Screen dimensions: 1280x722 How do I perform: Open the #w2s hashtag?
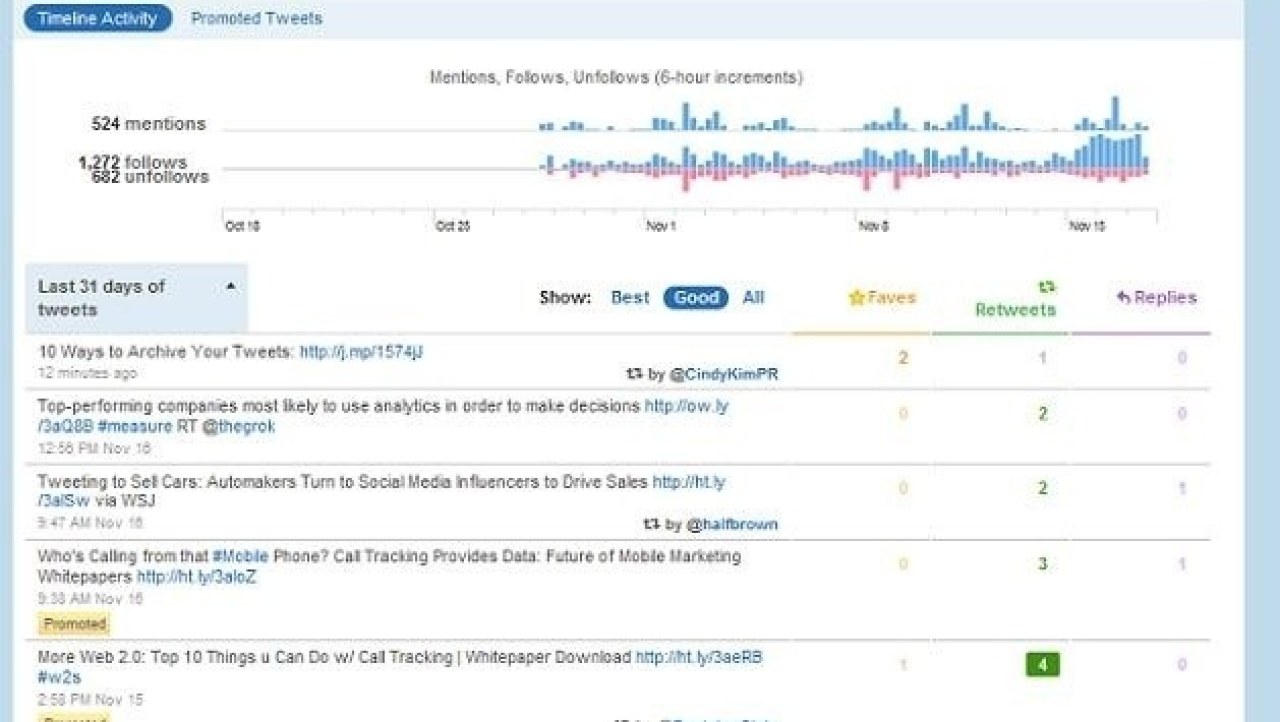(59, 677)
